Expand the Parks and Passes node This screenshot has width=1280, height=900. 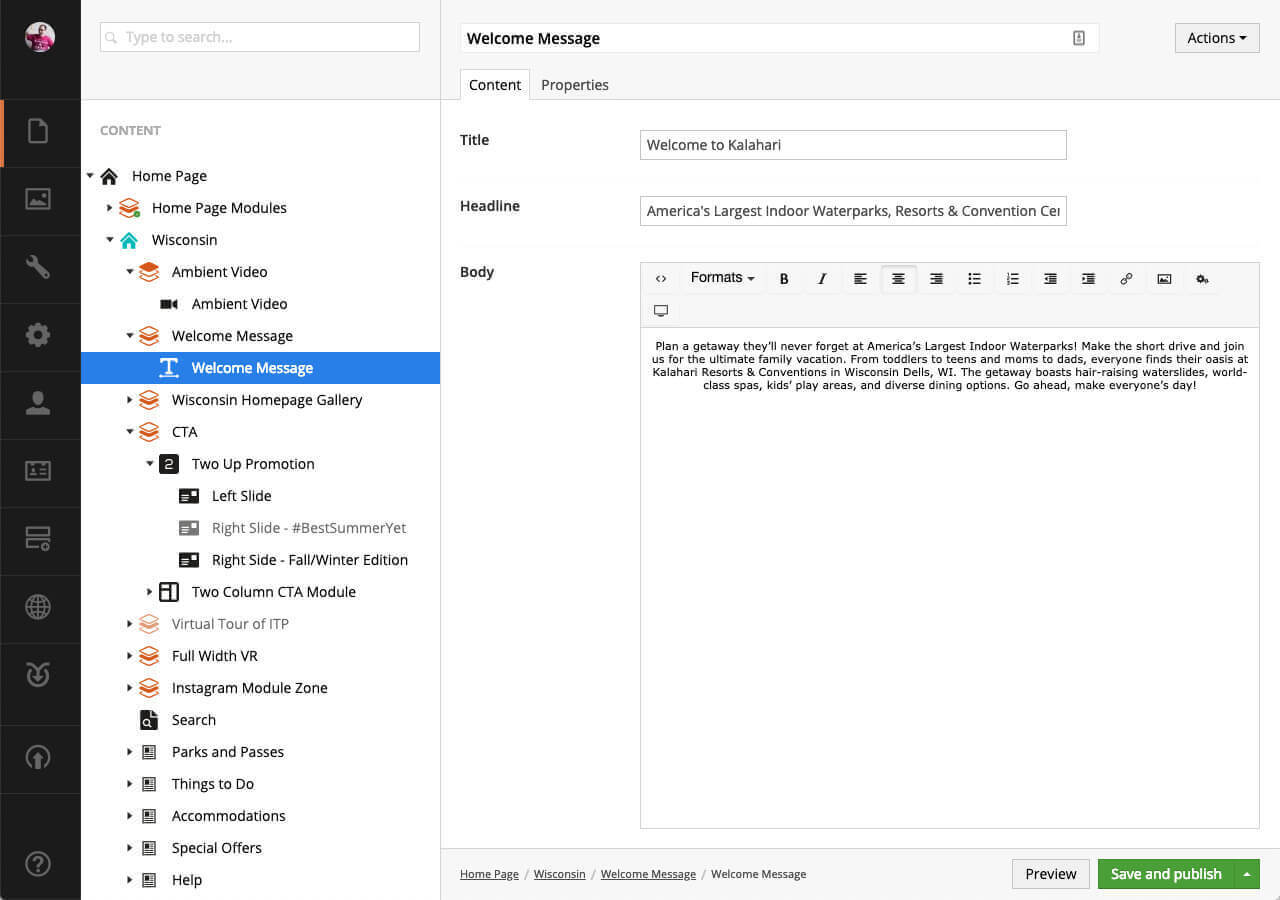pos(130,752)
